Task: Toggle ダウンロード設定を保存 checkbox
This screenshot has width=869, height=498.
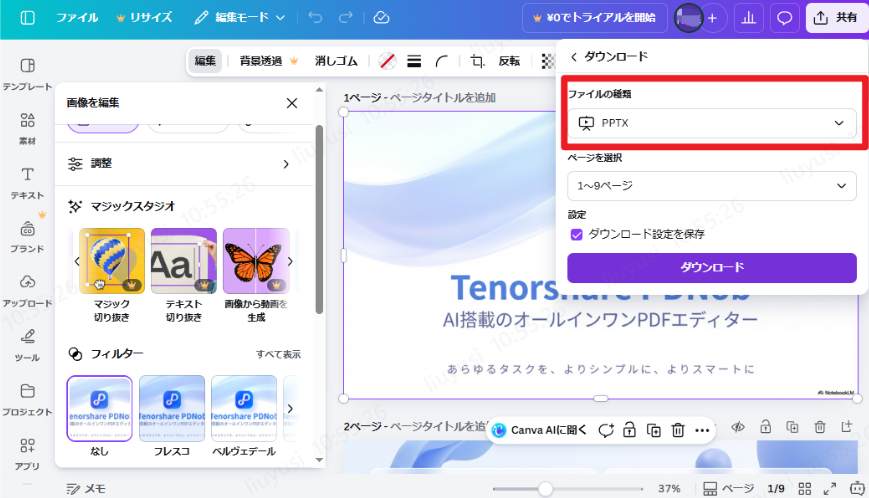Action: pyautogui.click(x=576, y=234)
